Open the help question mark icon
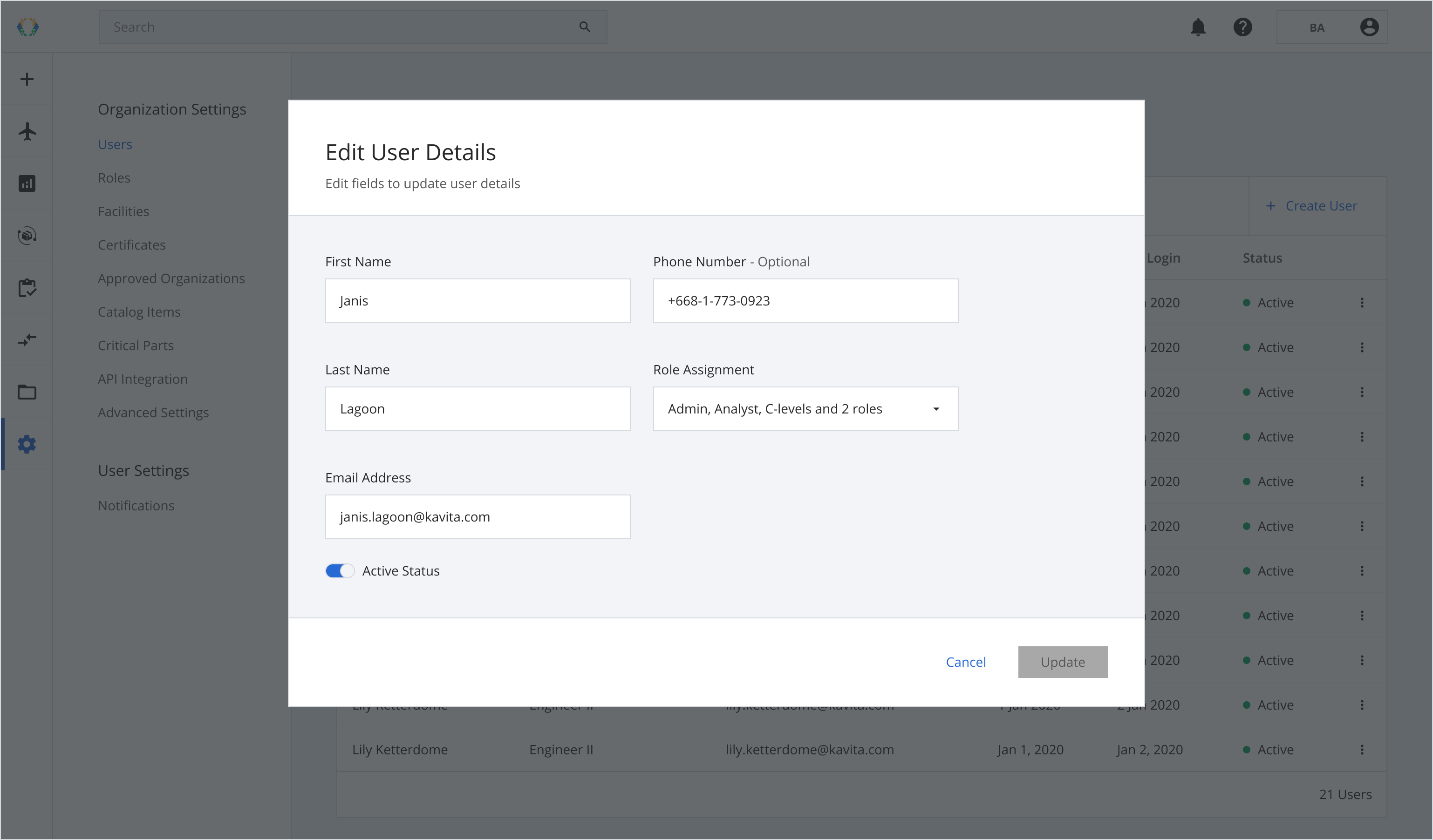1433x840 pixels. [x=1242, y=27]
